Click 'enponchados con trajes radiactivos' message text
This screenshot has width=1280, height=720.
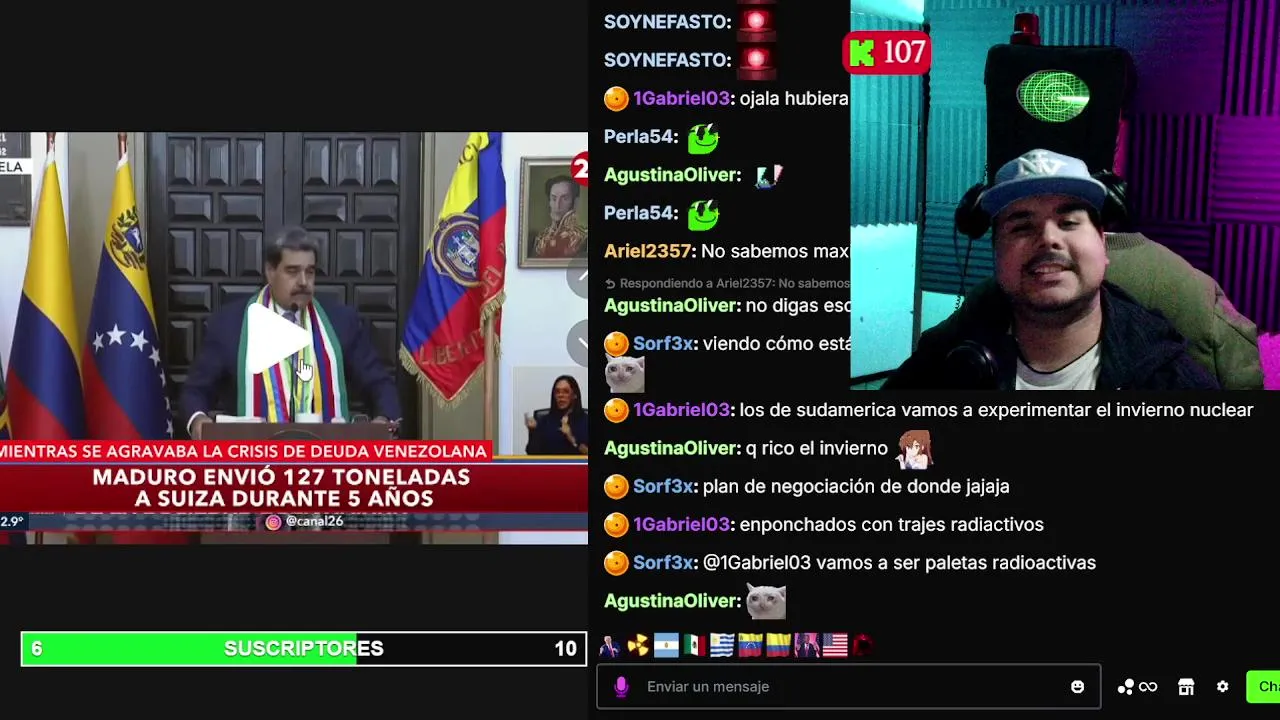[892, 524]
